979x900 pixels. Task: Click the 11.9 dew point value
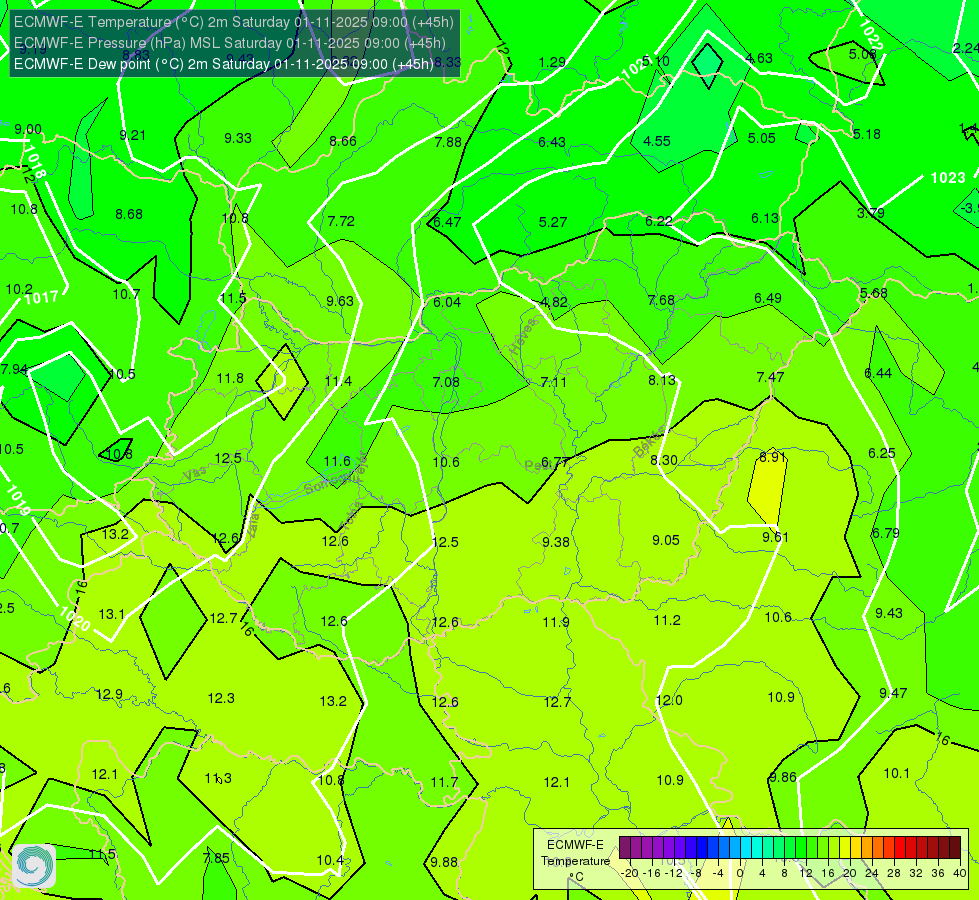click(556, 622)
